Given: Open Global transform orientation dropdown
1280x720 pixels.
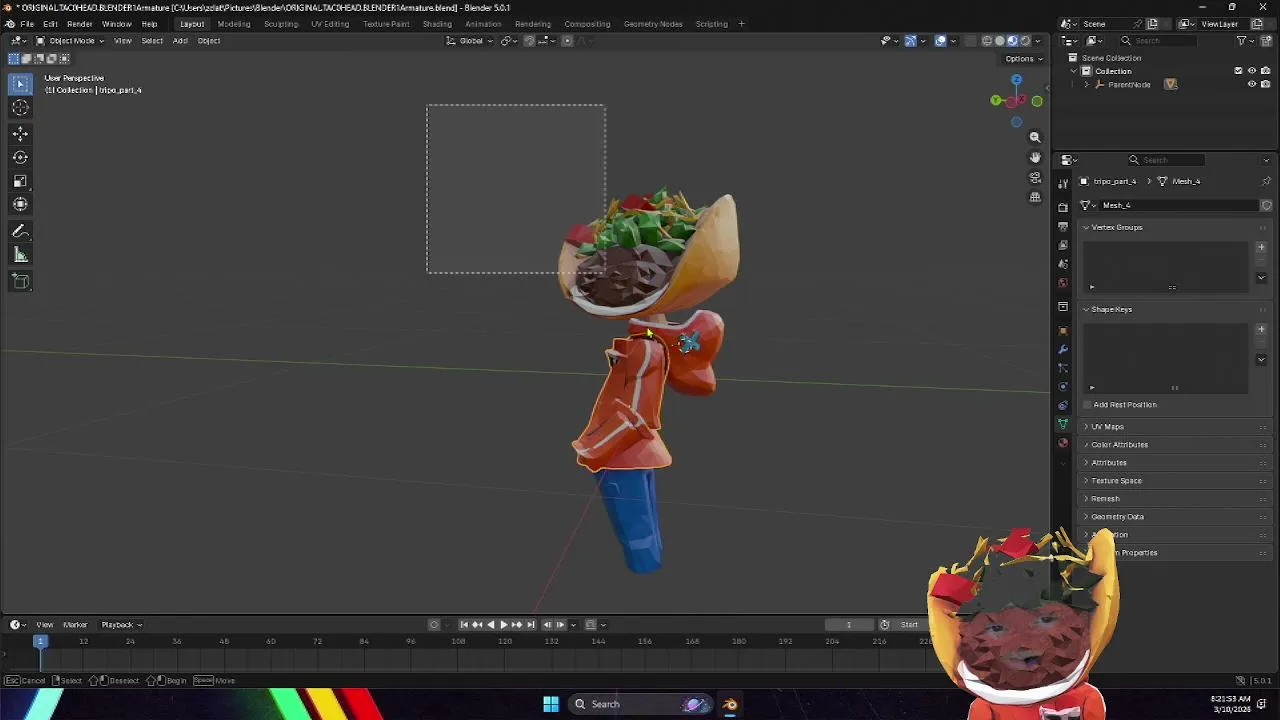Looking at the screenshot, I should point(470,41).
